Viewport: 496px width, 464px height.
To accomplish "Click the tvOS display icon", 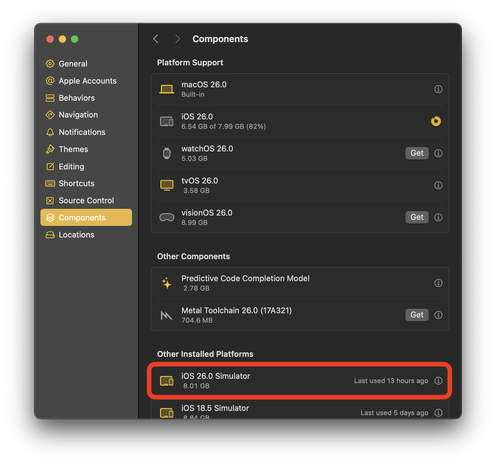I will point(167,185).
